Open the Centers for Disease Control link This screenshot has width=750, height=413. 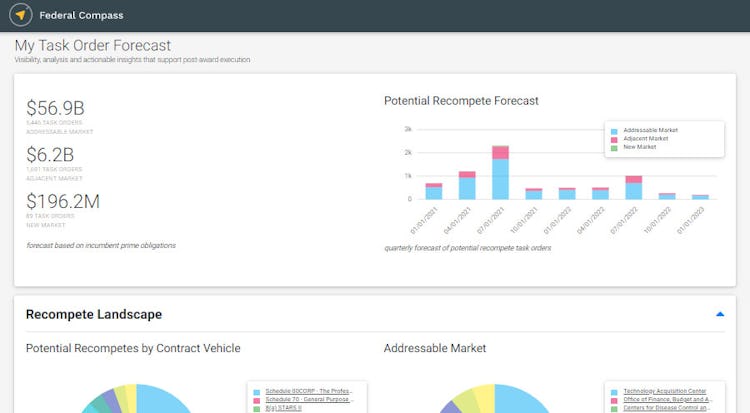[x=667, y=408]
